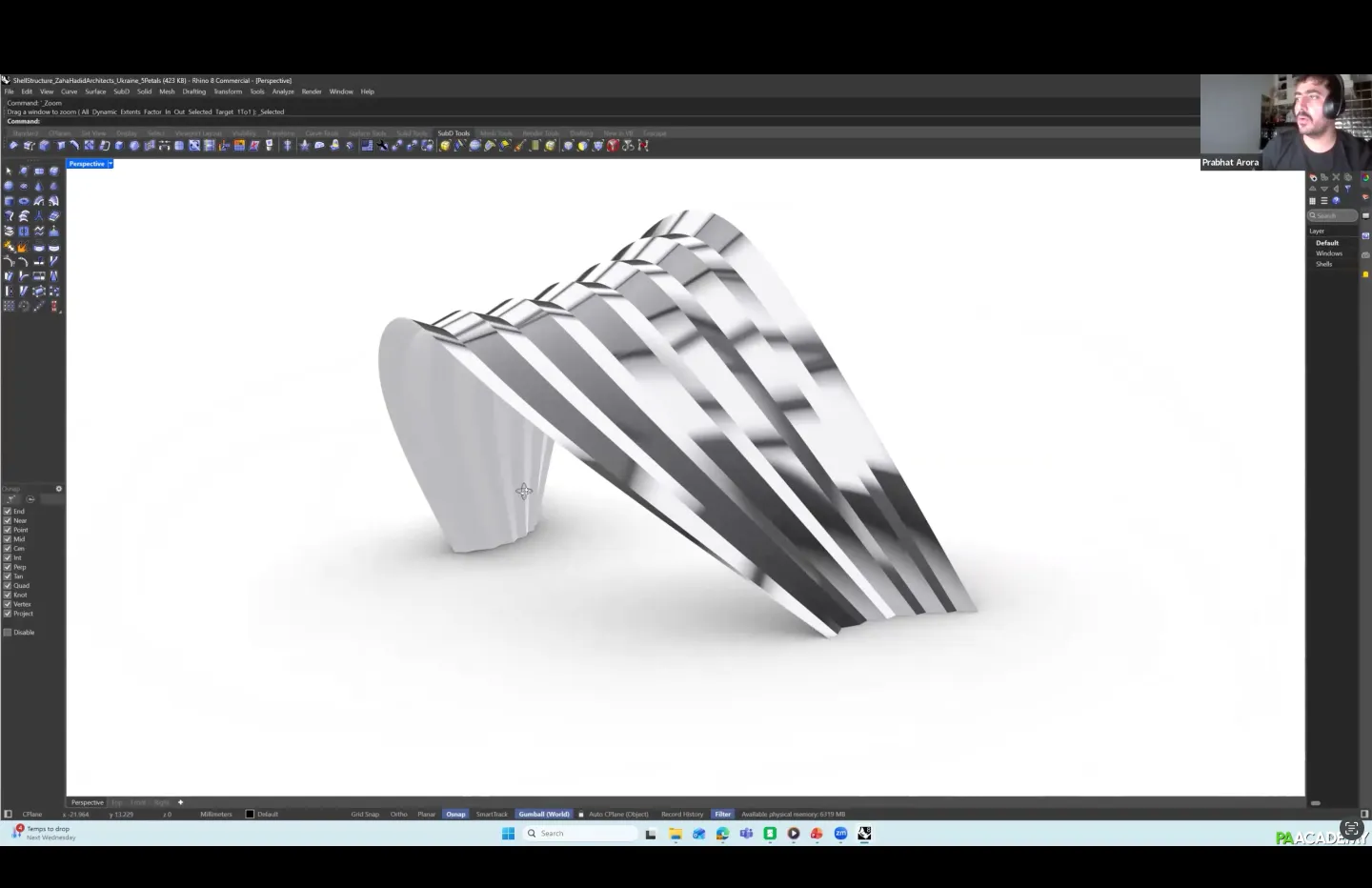Click the explode icon in left toolbar
This screenshot has width=1372, height=888.
[x=24, y=247]
